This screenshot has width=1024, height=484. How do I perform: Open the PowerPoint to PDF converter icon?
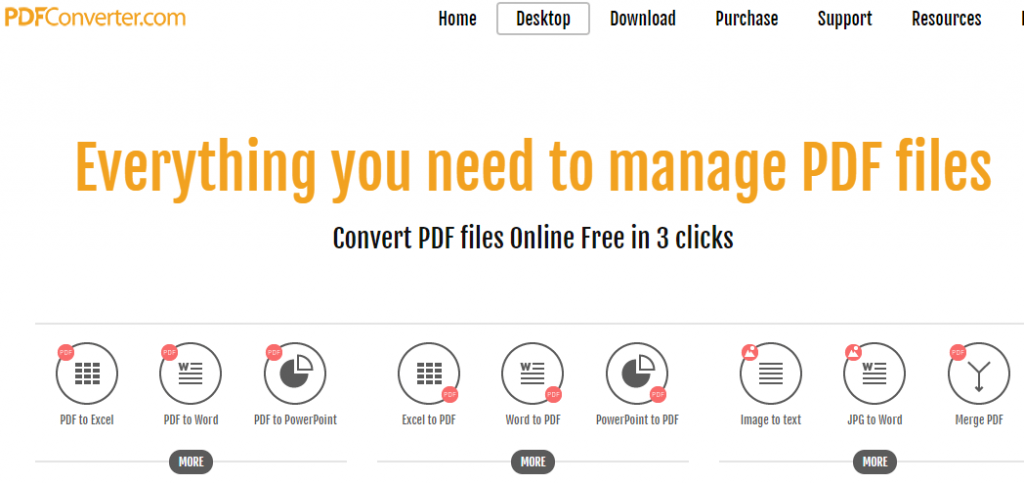[x=637, y=374]
